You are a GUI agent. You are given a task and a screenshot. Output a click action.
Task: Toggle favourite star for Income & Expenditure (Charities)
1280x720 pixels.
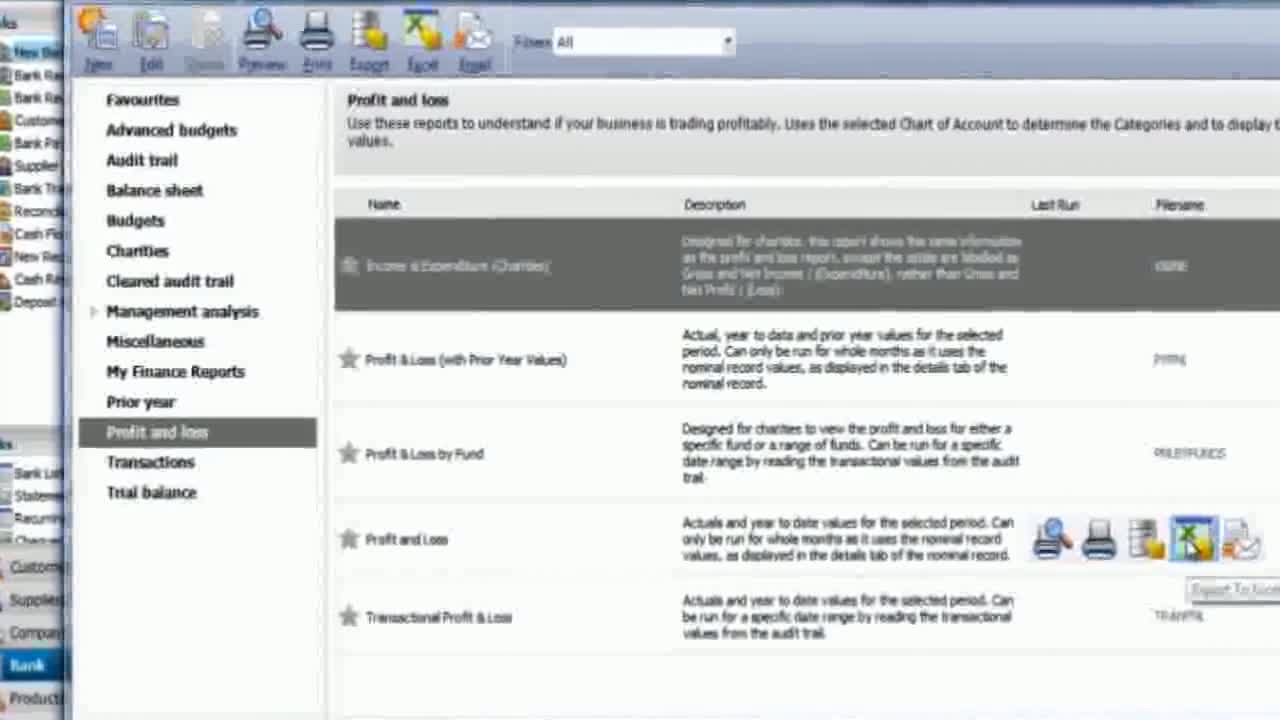point(349,266)
